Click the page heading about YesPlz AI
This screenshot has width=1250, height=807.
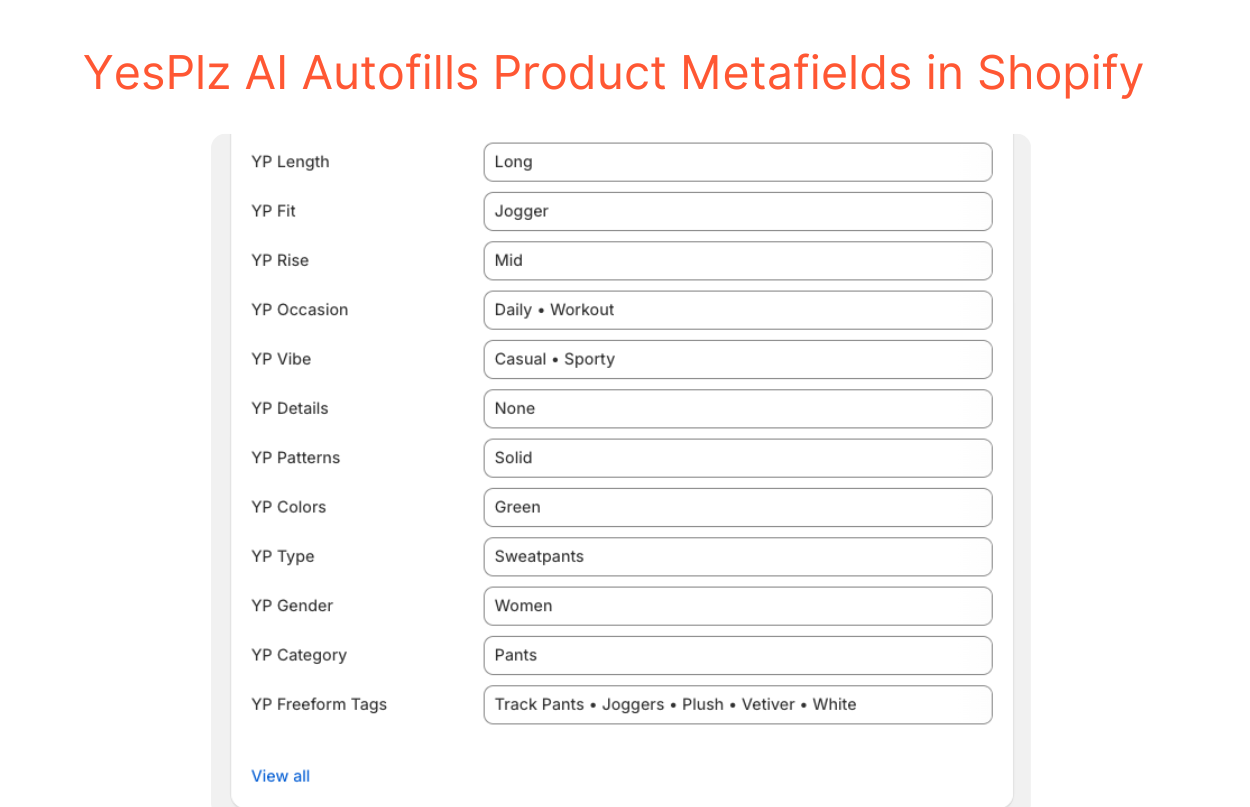tap(613, 72)
